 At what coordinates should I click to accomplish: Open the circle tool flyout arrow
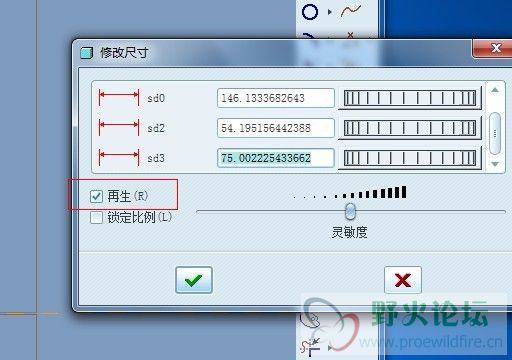tap(330, 12)
